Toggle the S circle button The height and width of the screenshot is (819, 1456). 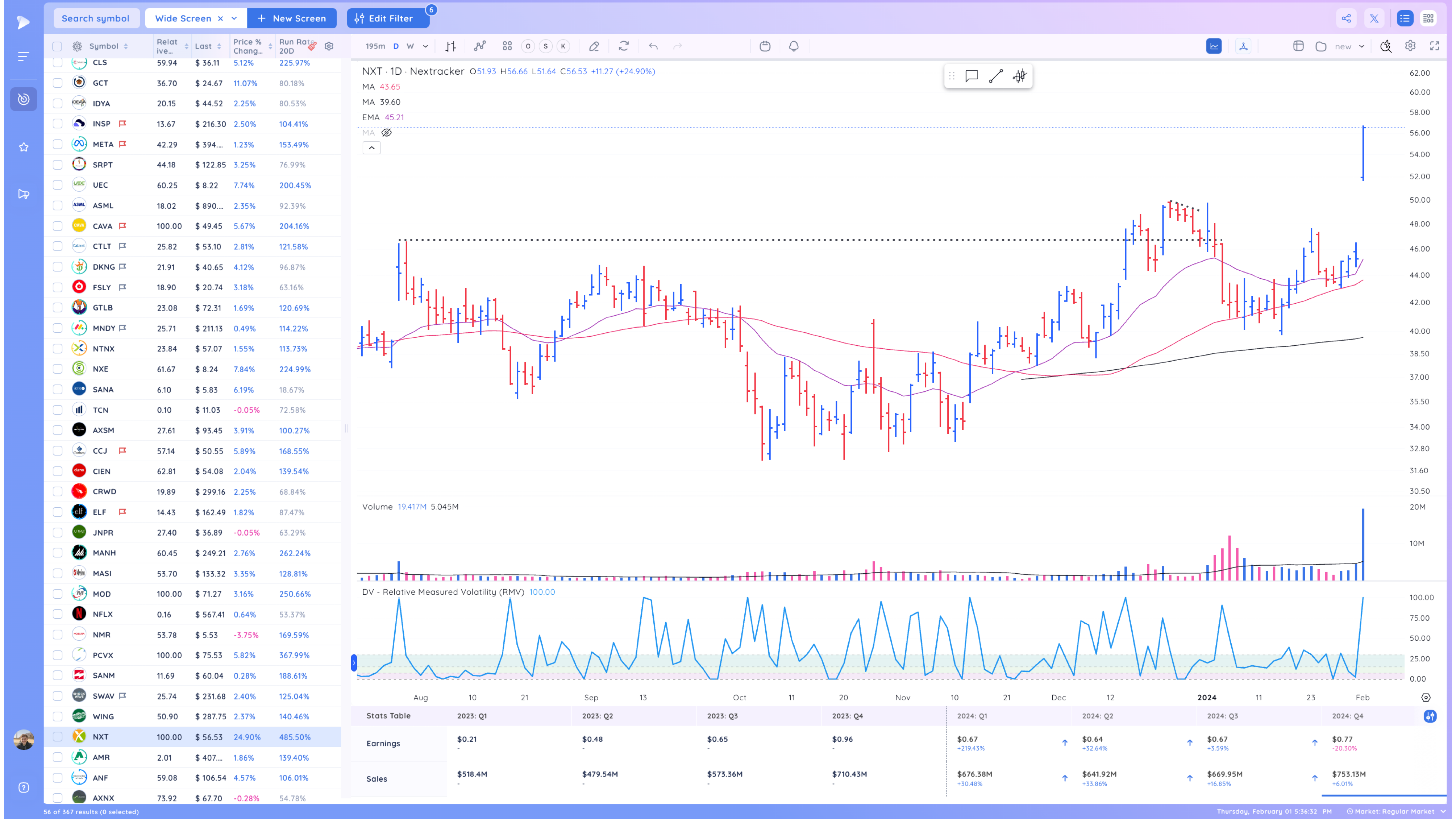(545, 46)
